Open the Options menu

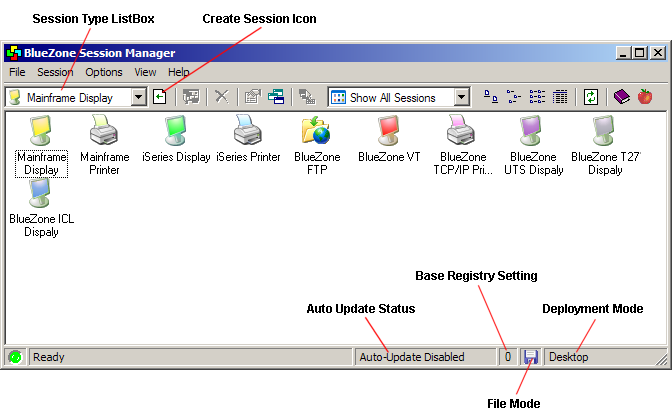[104, 72]
